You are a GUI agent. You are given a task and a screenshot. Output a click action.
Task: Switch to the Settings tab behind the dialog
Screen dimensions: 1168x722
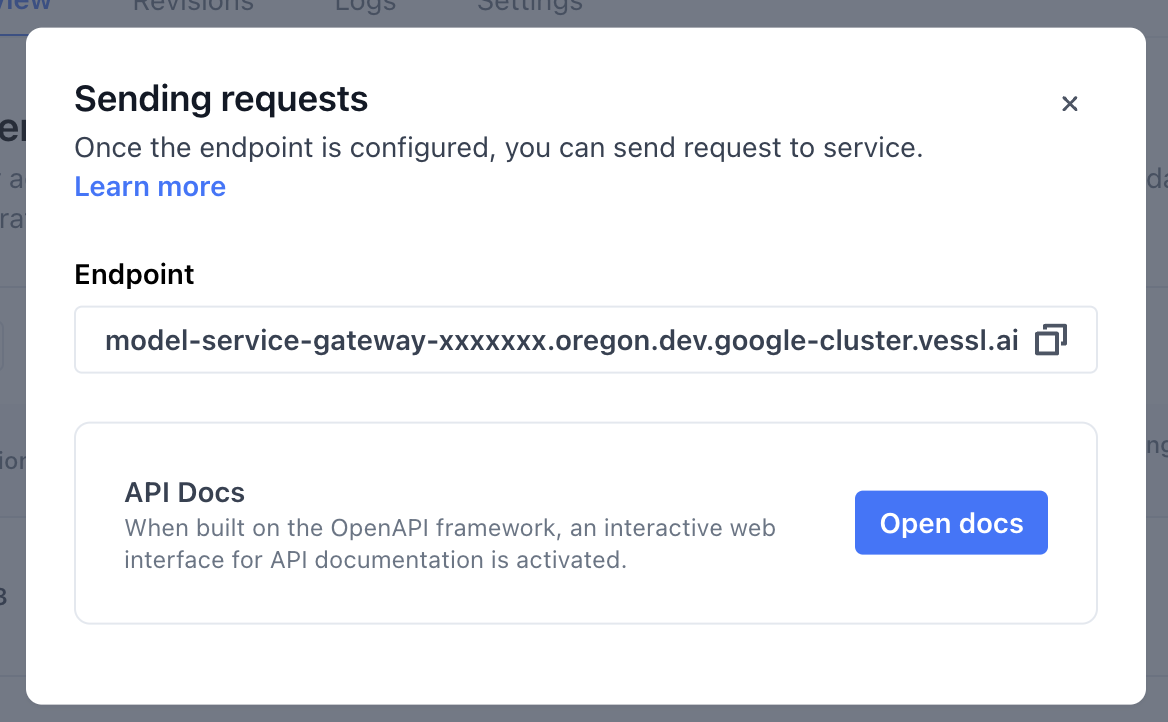(529, 6)
